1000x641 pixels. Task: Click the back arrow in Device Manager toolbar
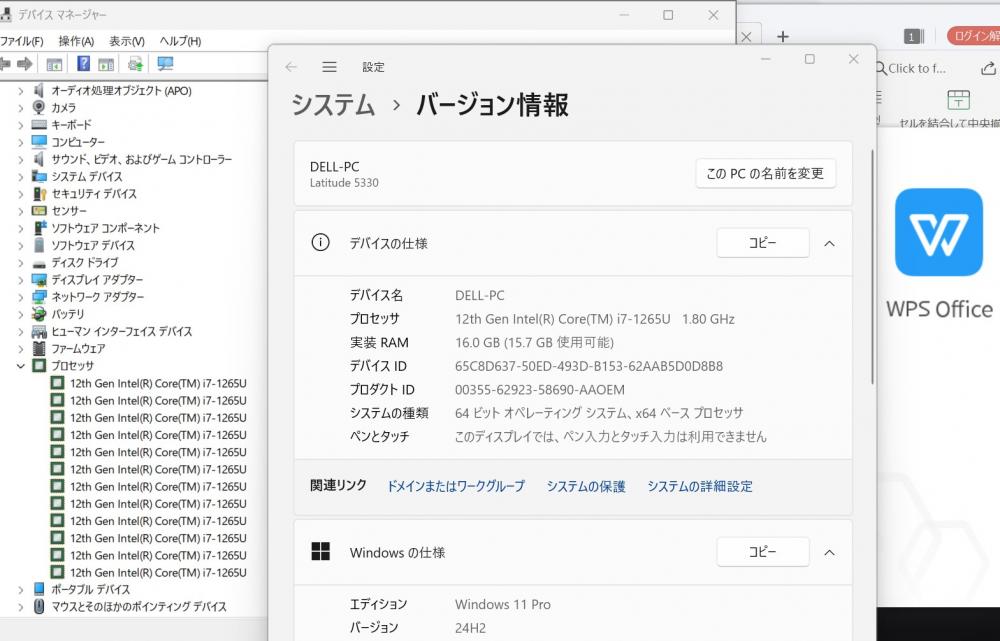(x=4, y=64)
